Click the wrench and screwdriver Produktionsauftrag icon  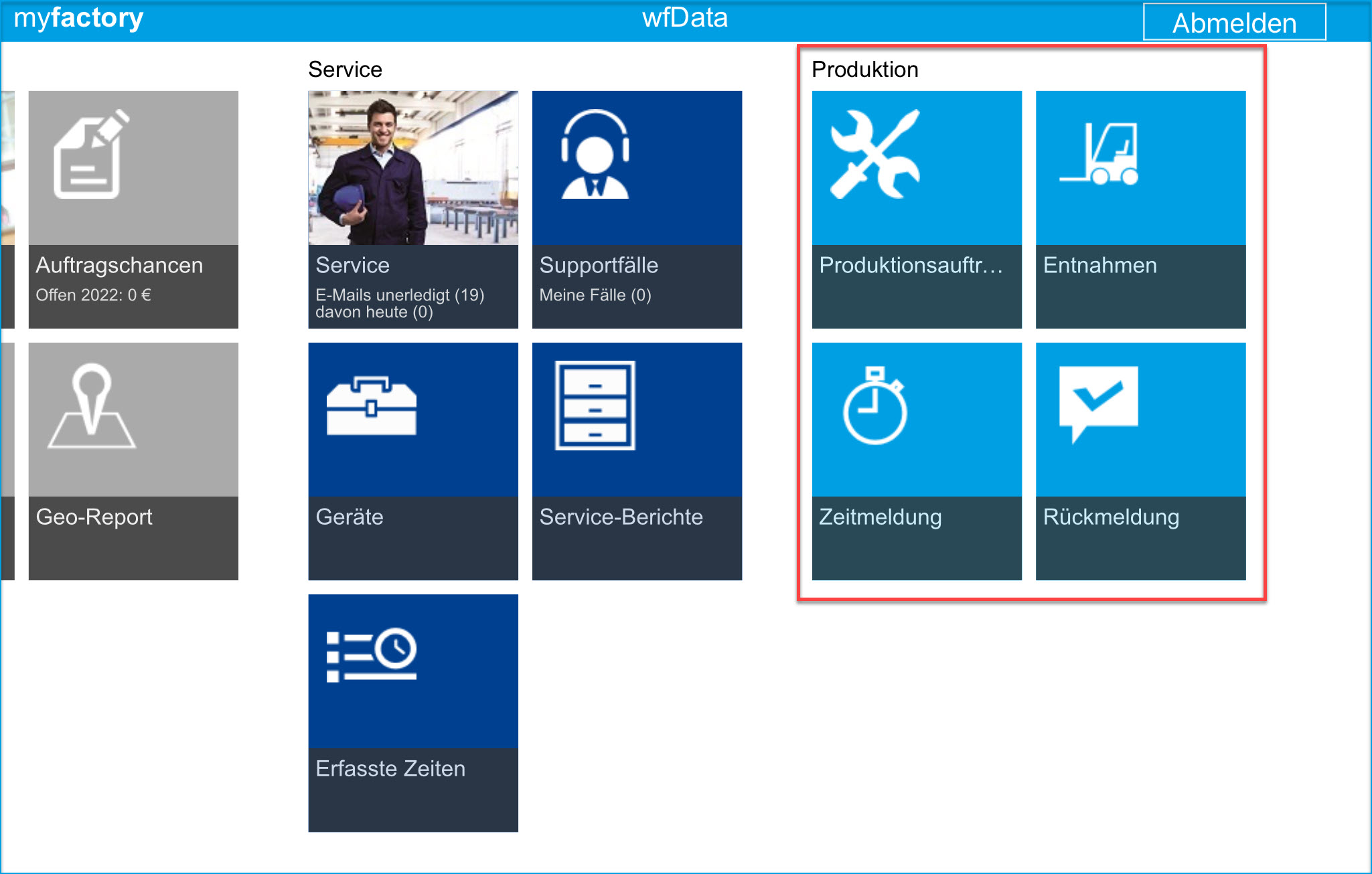pyautogui.click(x=874, y=155)
